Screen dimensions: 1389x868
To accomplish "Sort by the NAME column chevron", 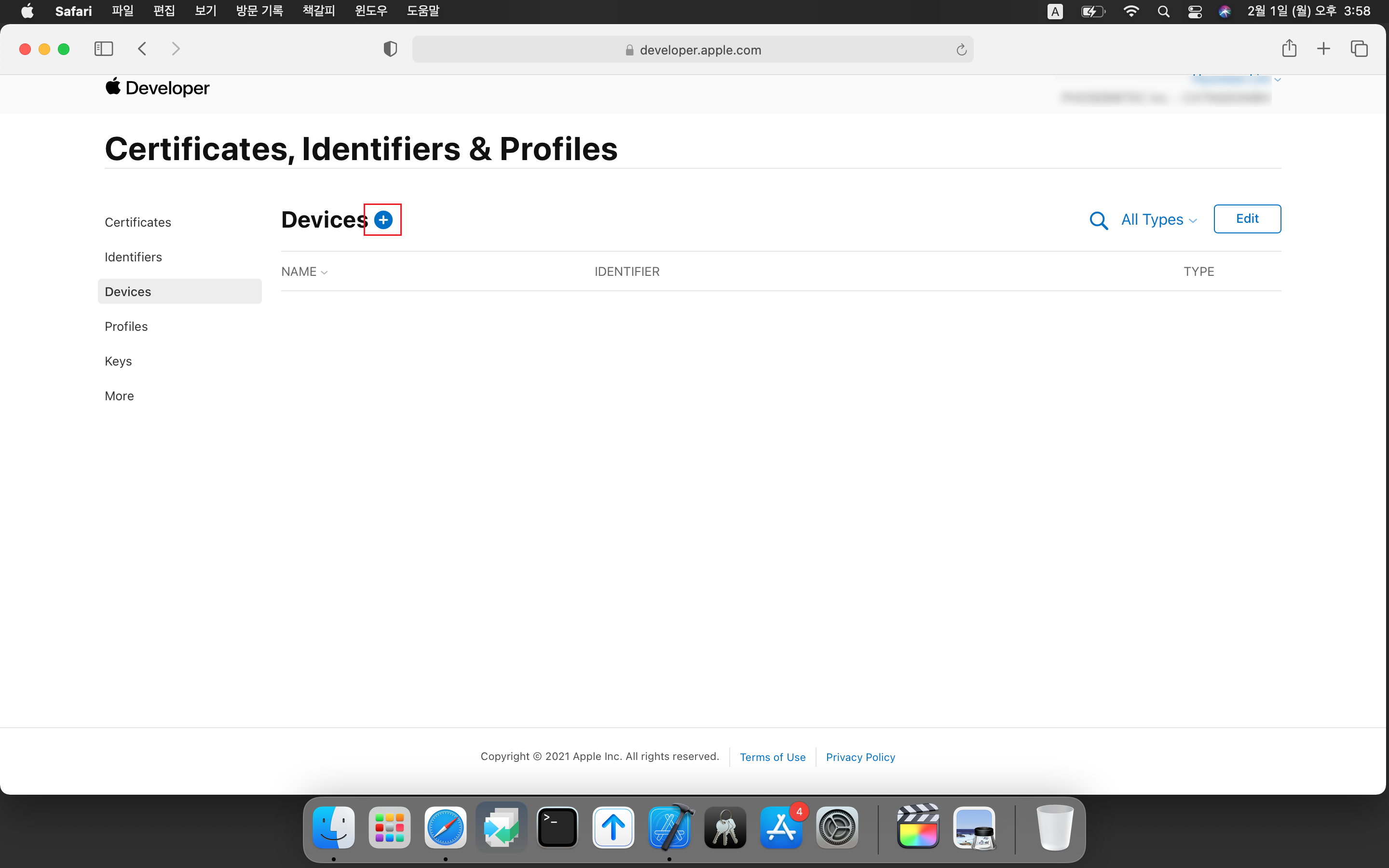I will (x=324, y=272).
